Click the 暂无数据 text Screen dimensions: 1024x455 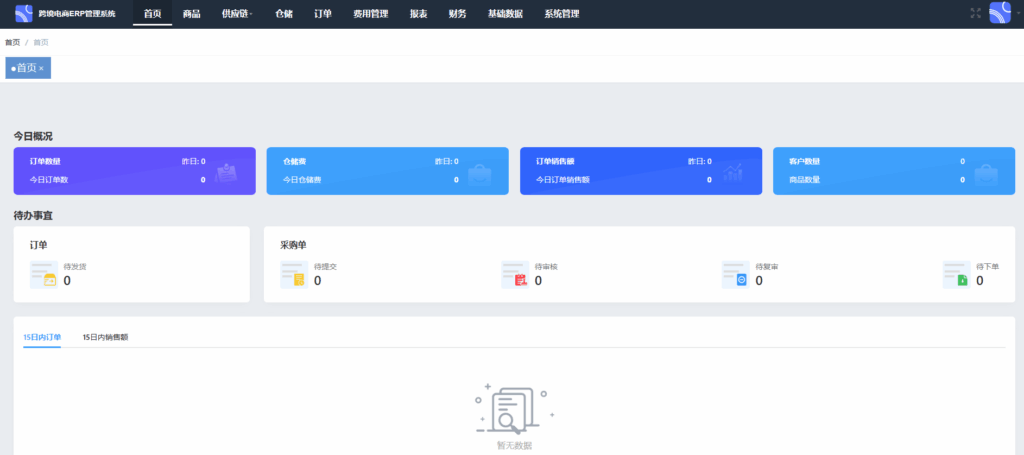pos(515,446)
